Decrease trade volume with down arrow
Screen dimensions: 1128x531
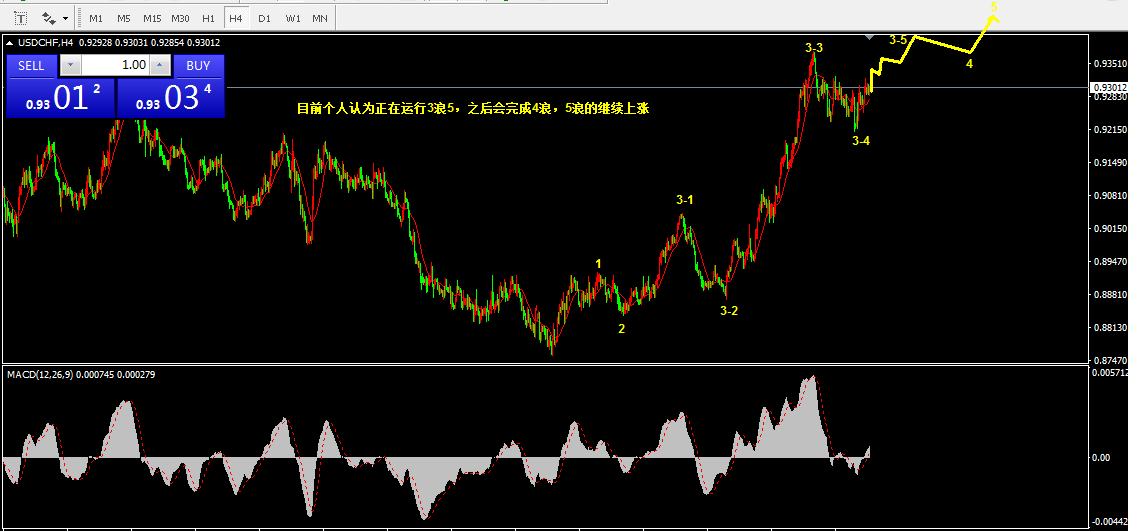tap(70, 65)
